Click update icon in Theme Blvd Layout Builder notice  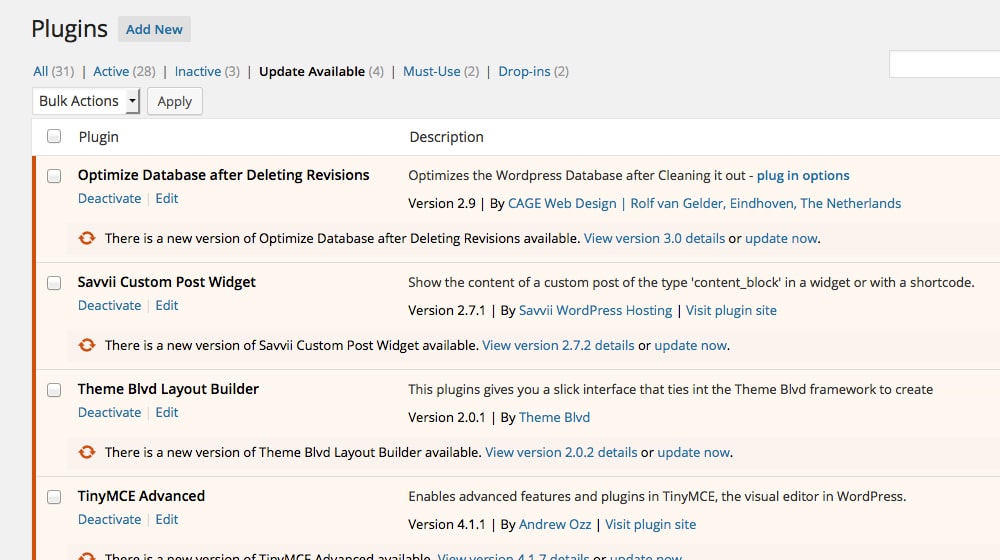(x=87, y=452)
